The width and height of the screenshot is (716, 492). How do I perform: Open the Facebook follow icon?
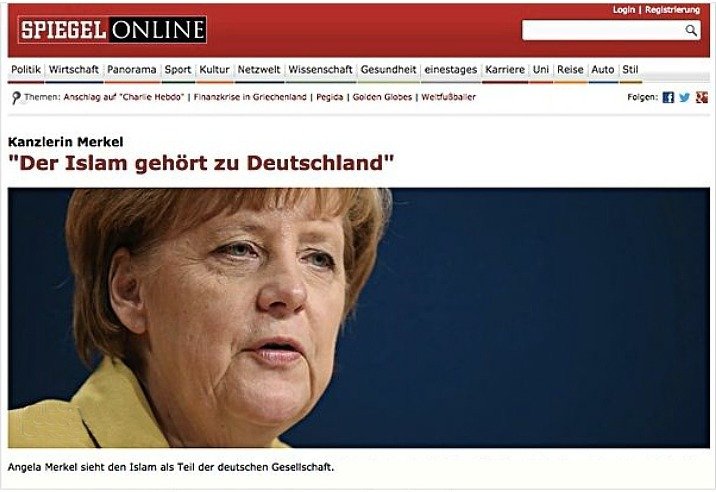668,97
